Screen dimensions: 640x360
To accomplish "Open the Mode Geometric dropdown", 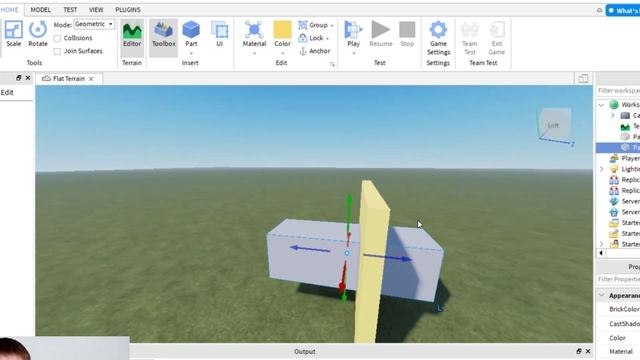I will (x=94, y=24).
